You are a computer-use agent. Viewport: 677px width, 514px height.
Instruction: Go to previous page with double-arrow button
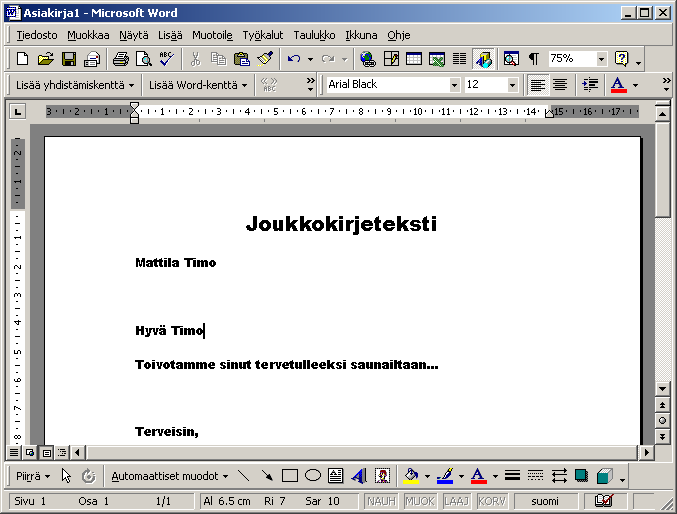click(x=662, y=405)
